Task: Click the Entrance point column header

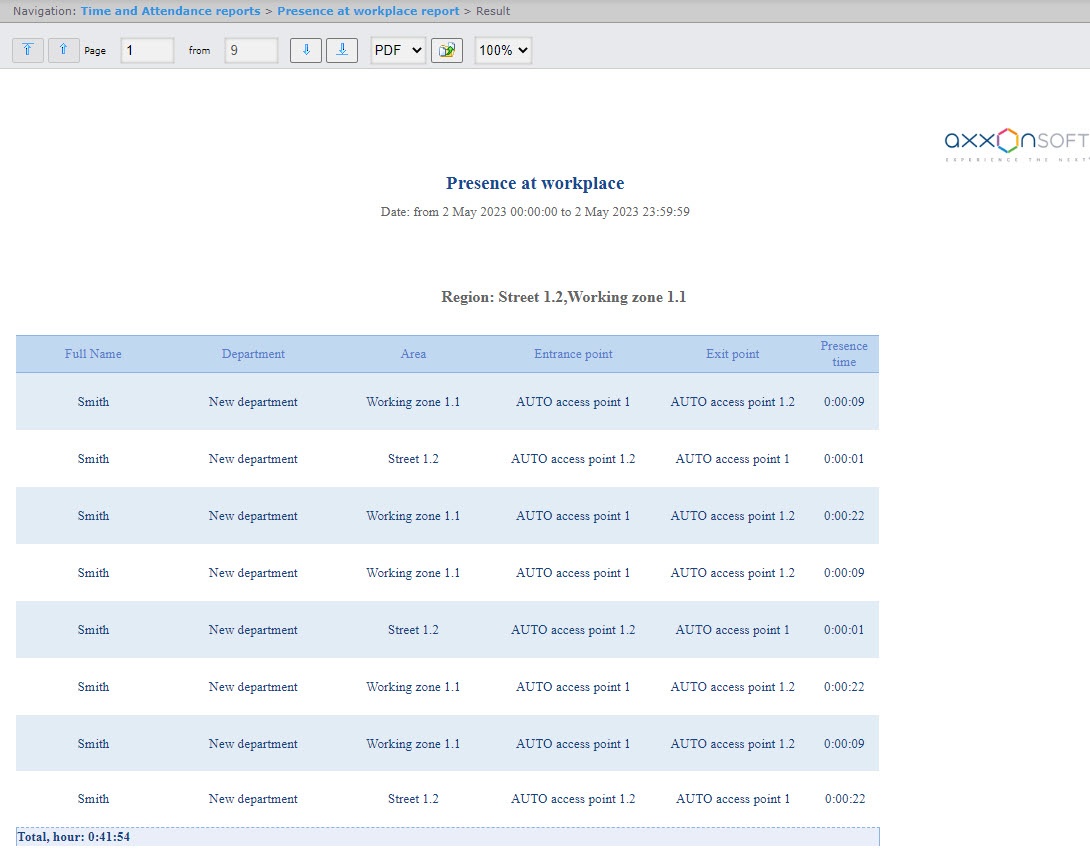Action: point(573,354)
